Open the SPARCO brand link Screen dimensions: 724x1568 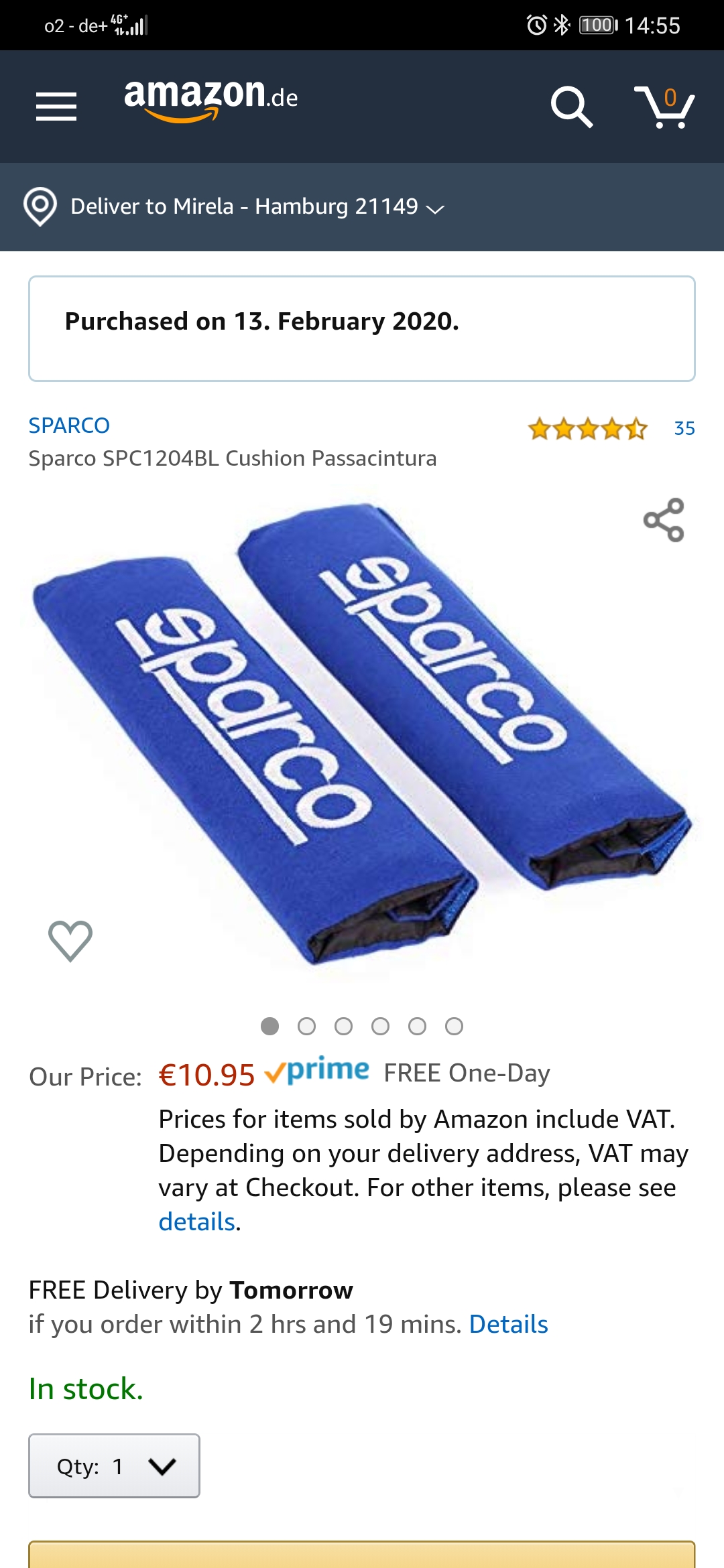coord(69,426)
